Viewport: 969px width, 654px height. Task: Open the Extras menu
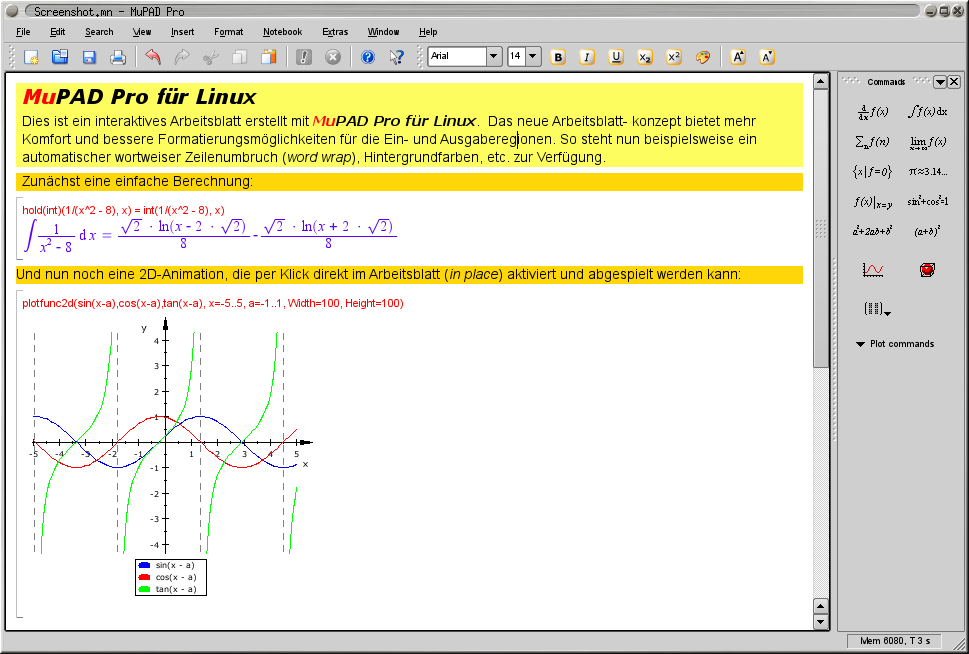pyautogui.click(x=335, y=32)
